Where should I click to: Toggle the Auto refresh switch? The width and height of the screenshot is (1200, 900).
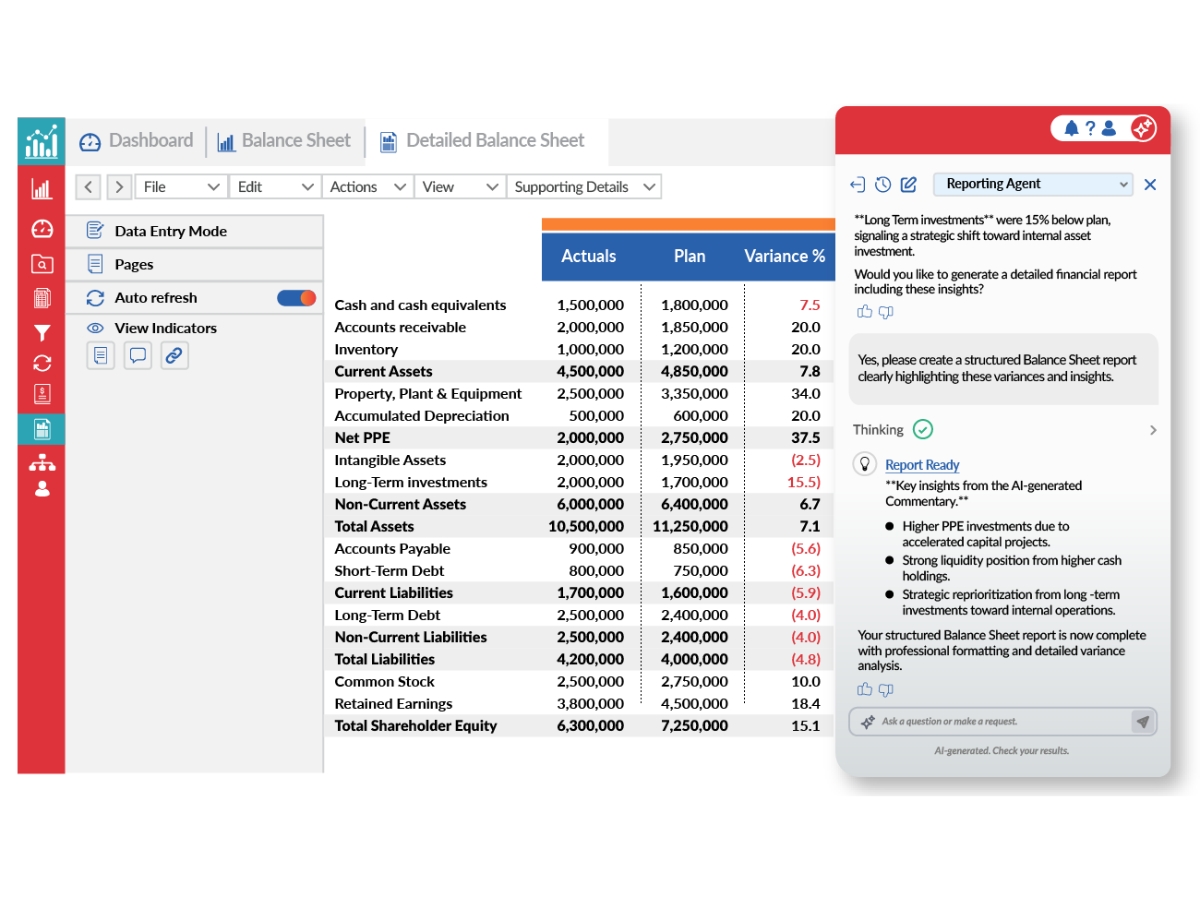pyautogui.click(x=296, y=298)
